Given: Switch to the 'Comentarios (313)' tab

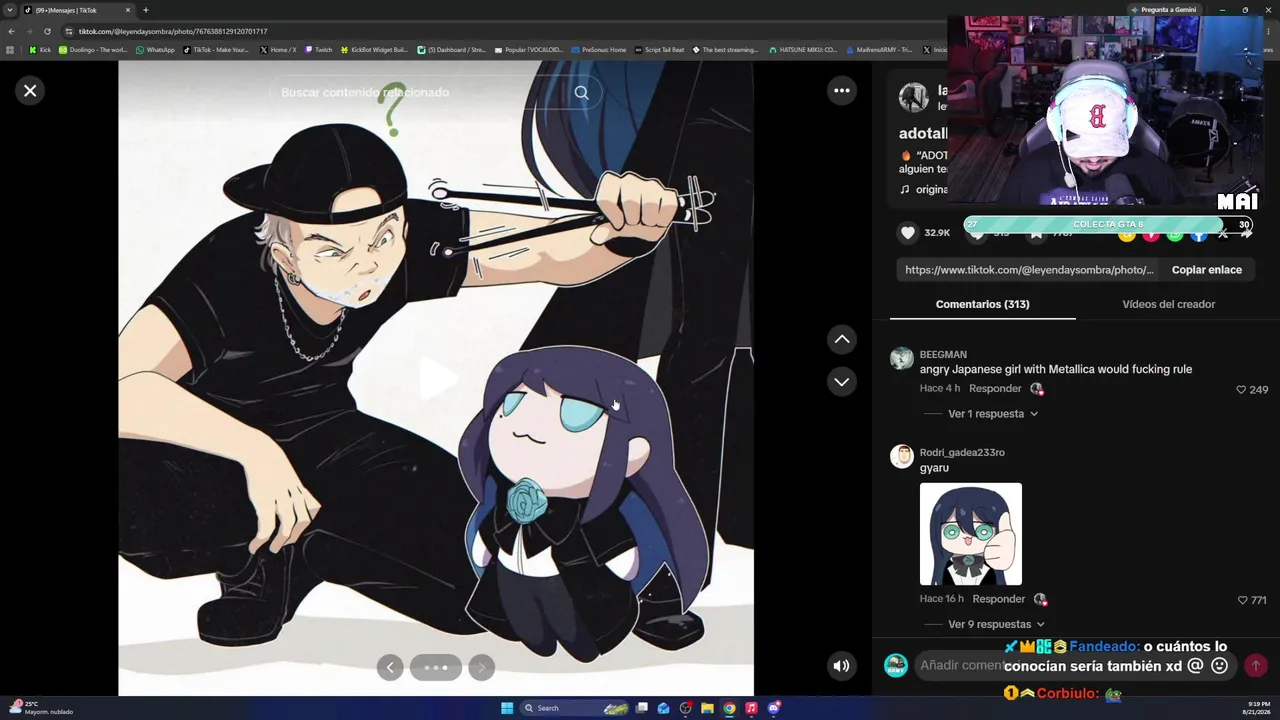Looking at the screenshot, I should [982, 304].
